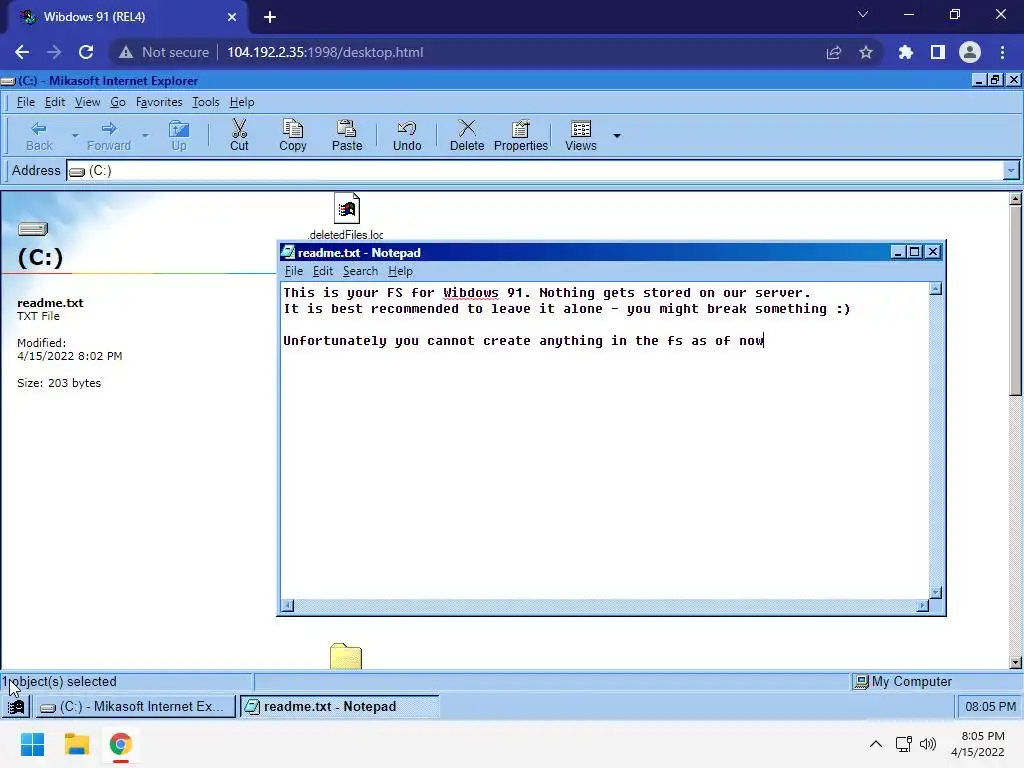Cut the selection using the scissors icon

click(x=239, y=136)
